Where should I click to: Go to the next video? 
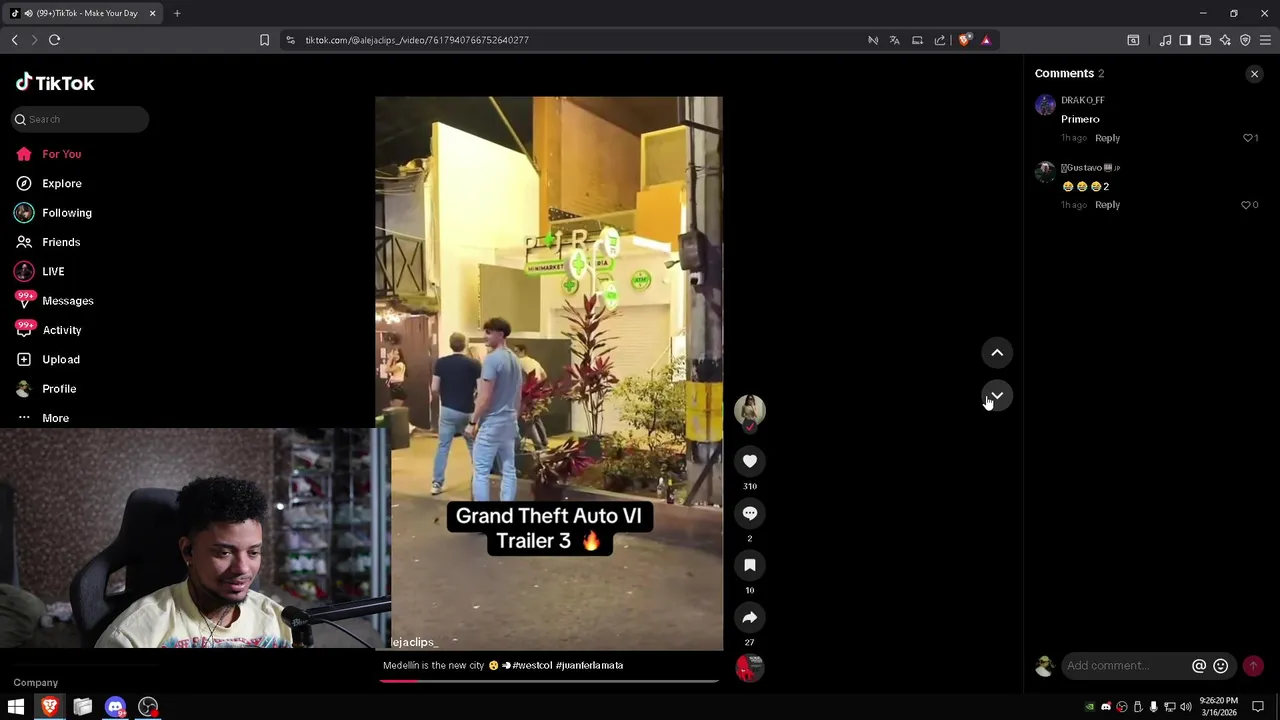(997, 396)
